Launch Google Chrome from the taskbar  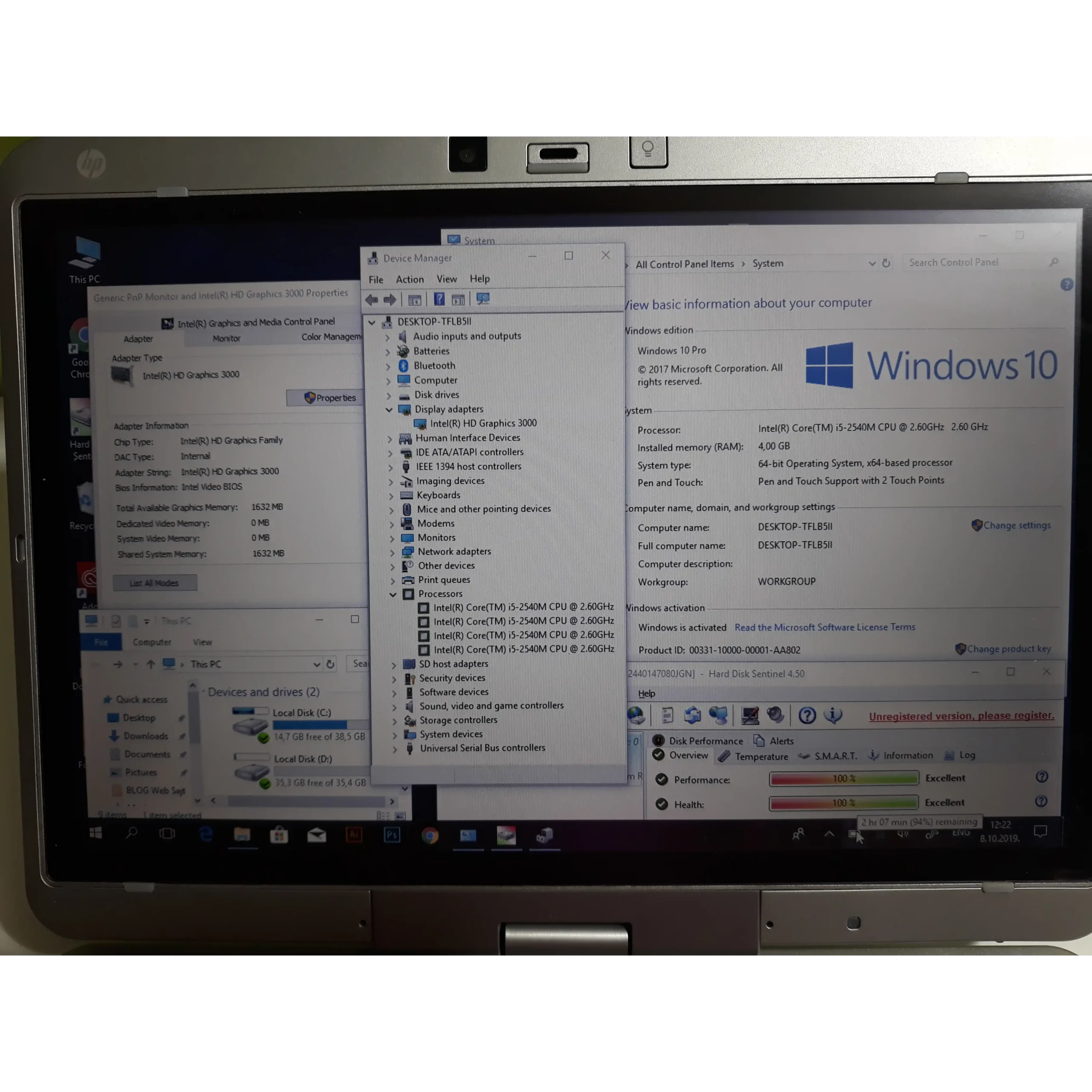[x=430, y=835]
